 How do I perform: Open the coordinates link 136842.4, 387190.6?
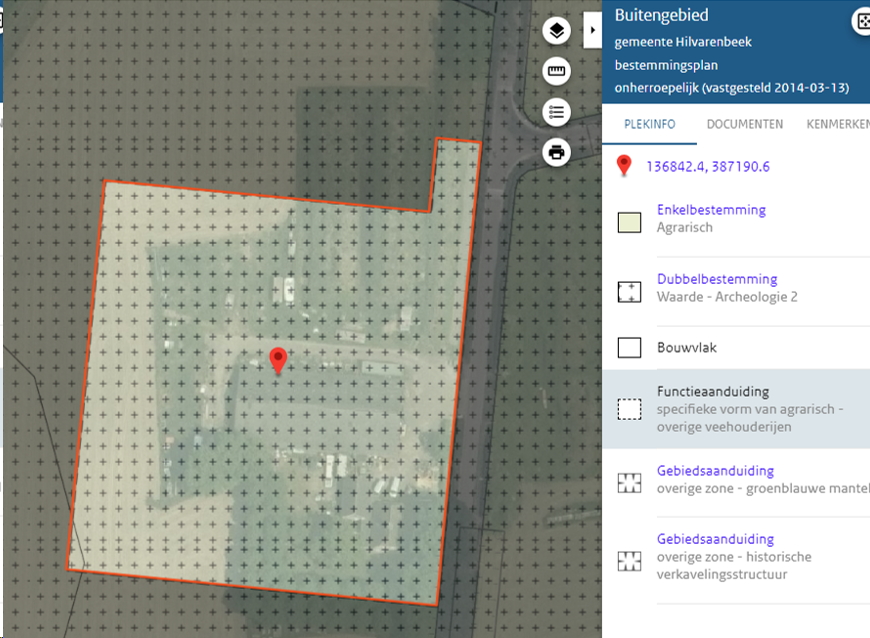pyautogui.click(x=708, y=166)
